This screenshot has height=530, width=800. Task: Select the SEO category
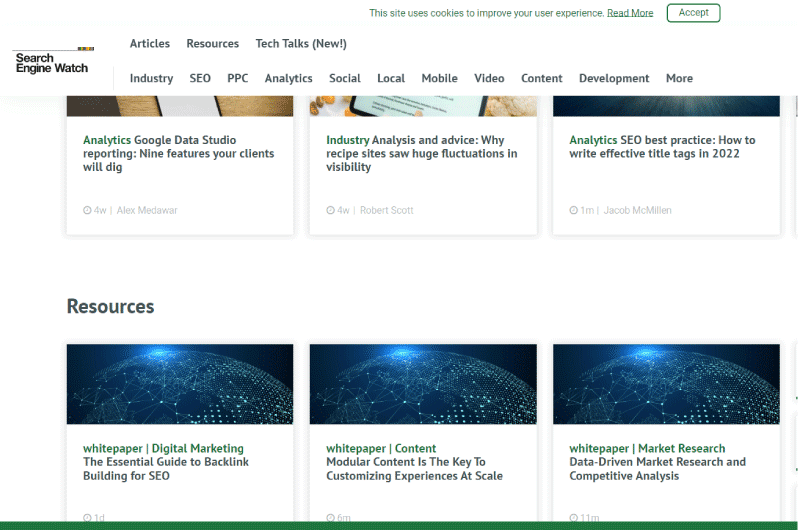200,79
